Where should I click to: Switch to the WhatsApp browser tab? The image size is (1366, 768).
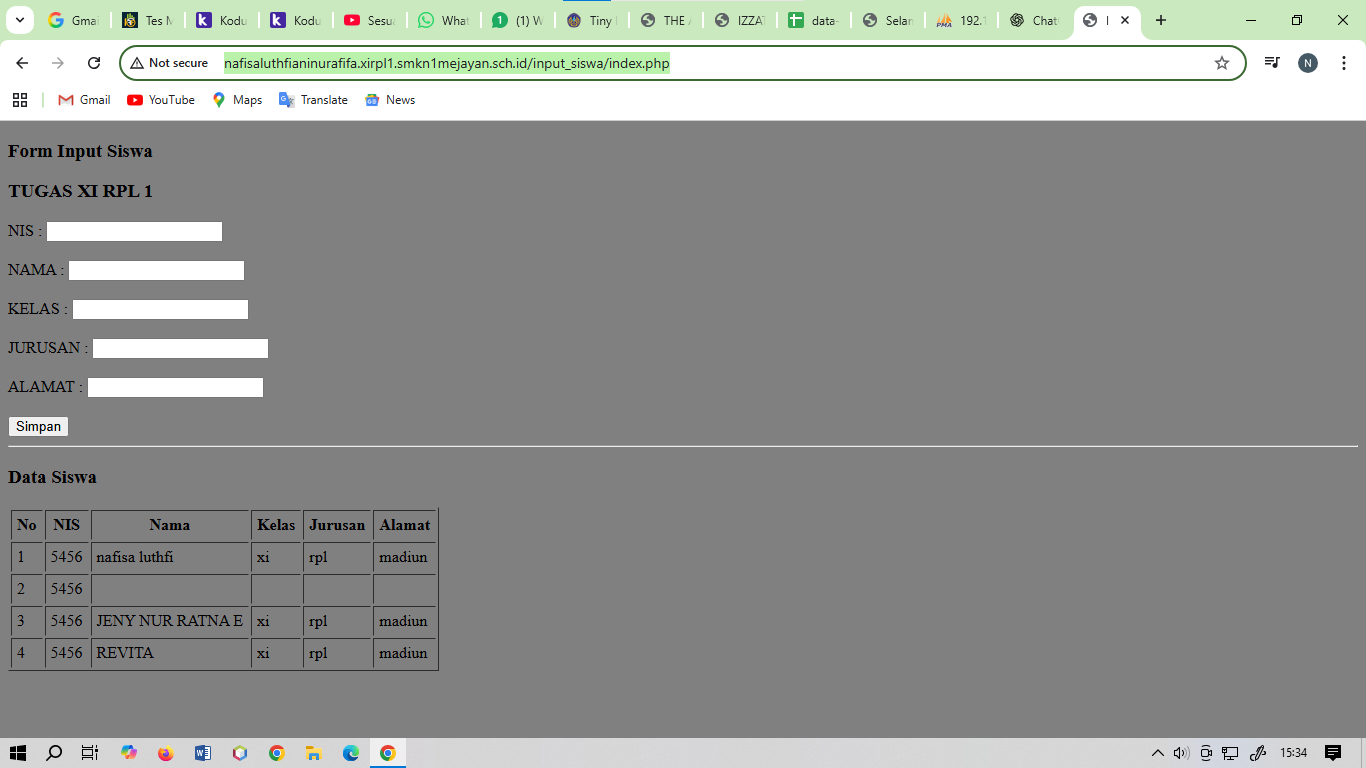coord(442,20)
